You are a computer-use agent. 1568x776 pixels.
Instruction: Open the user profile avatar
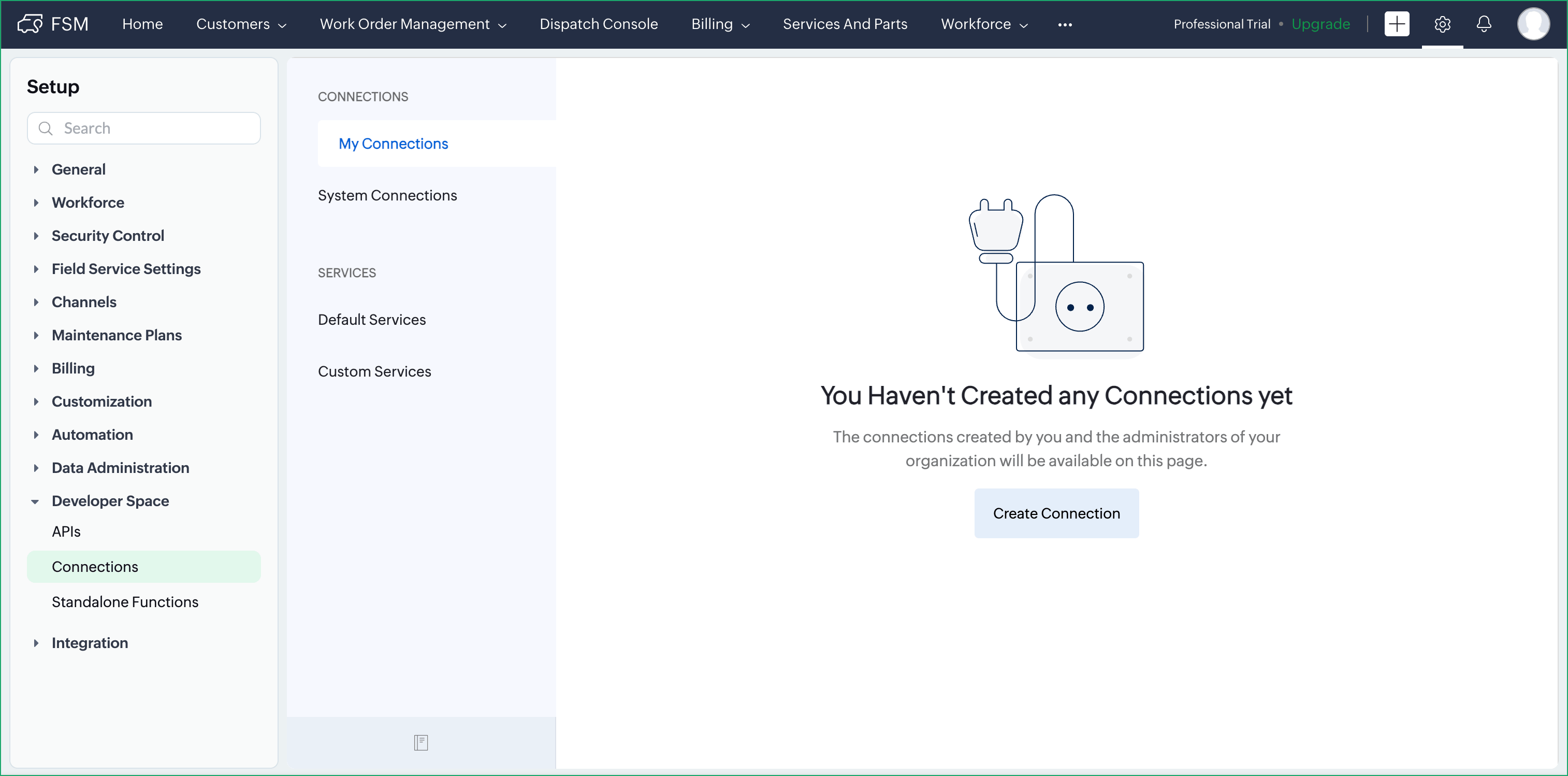(1532, 24)
